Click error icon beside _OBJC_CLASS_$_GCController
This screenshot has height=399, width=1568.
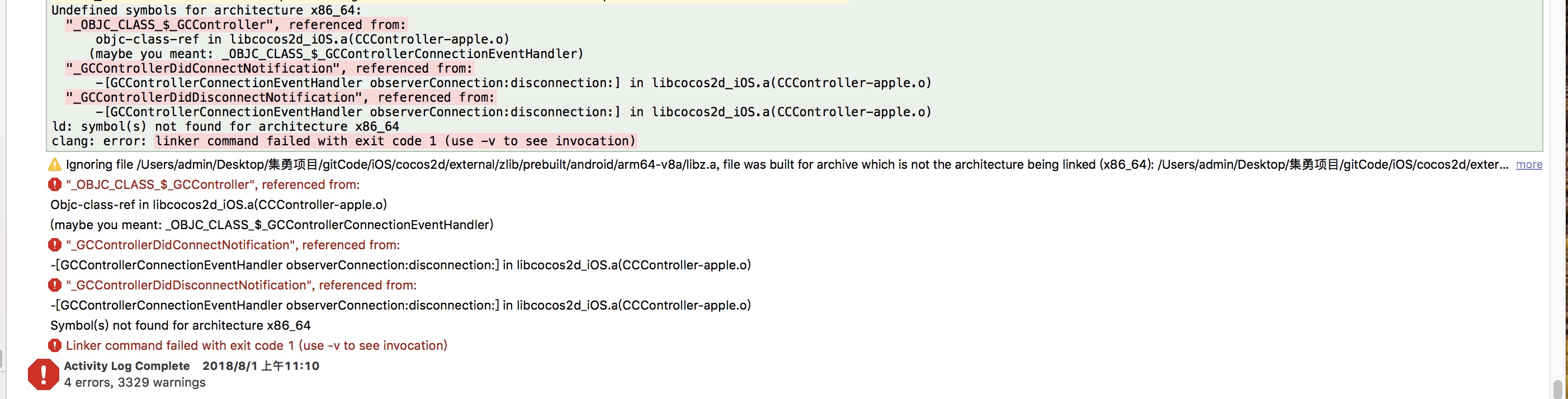click(55, 184)
